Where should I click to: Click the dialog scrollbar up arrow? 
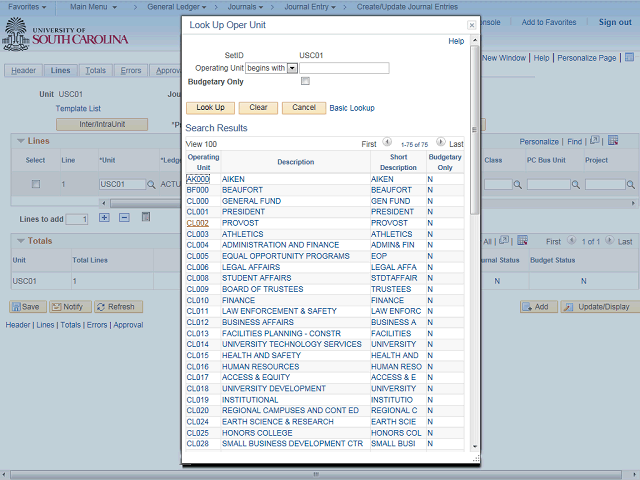(x=474, y=40)
